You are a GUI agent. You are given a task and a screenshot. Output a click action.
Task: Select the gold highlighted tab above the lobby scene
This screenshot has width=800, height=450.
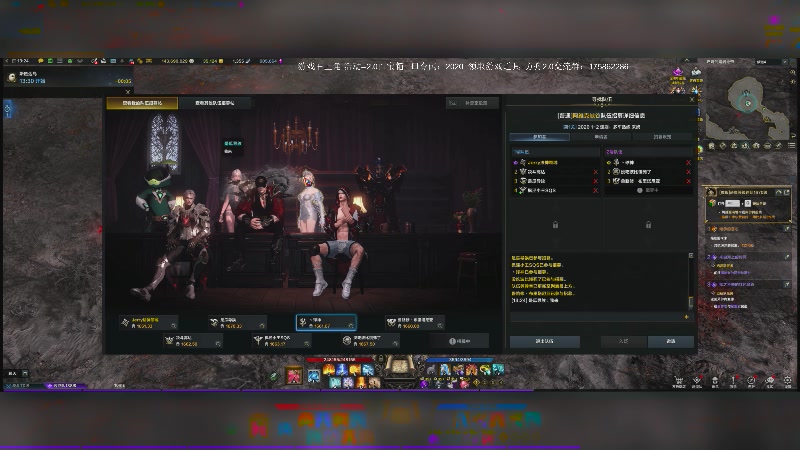click(x=142, y=103)
